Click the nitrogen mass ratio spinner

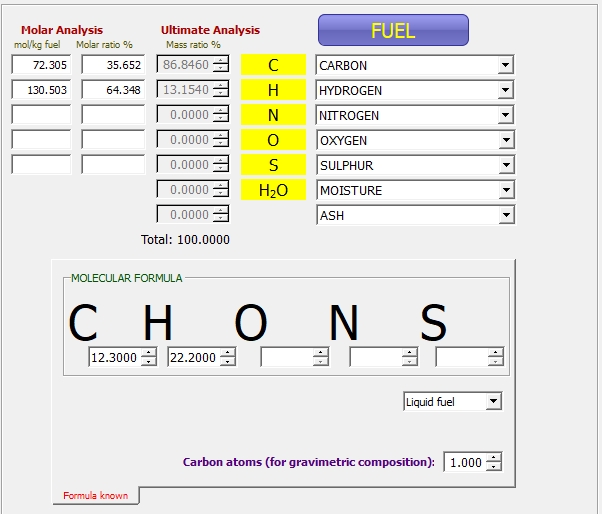click(x=221, y=116)
